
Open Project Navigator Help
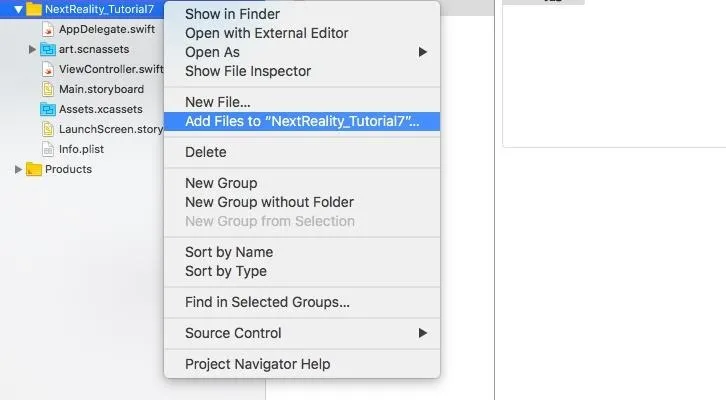tap(257, 364)
